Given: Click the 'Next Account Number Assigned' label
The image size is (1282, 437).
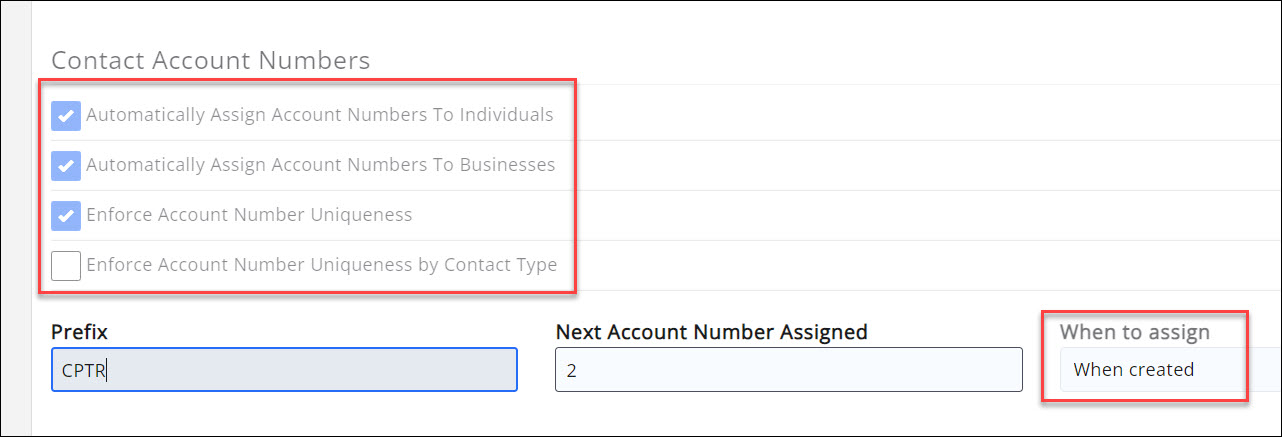Looking at the screenshot, I should [x=711, y=331].
